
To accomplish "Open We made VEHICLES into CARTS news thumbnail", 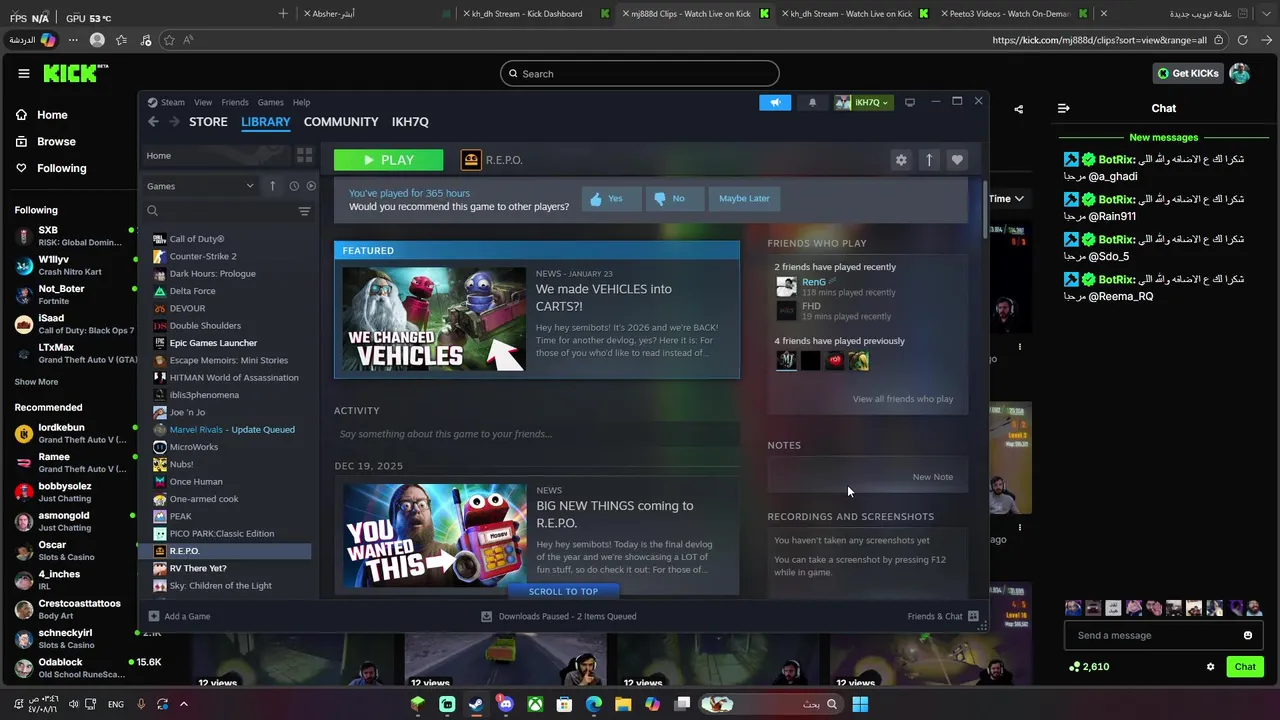I will click(434, 319).
